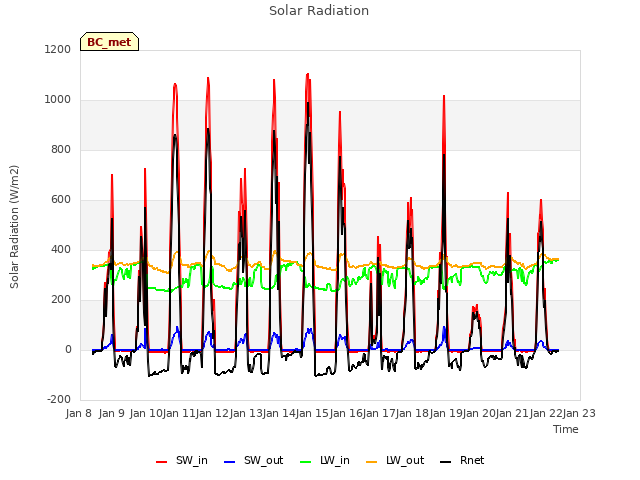The height and width of the screenshot is (480, 640).
Task: Click the Jan 8 x-axis tick label
Action: [x=79, y=413]
